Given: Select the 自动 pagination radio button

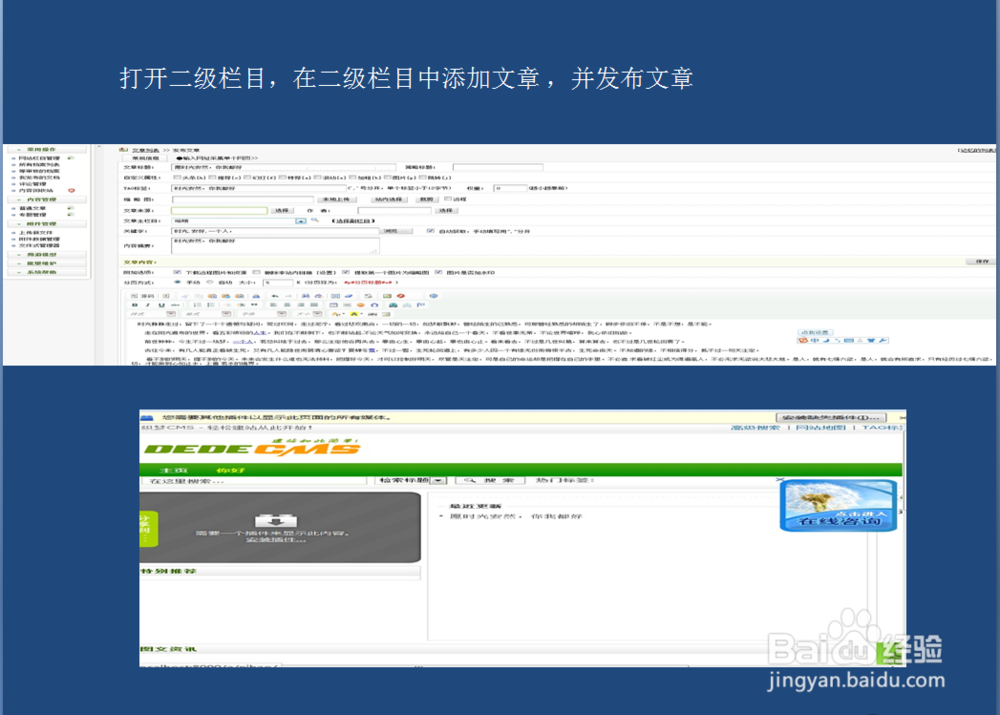Looking at the screenshot, I should (208, 281).
